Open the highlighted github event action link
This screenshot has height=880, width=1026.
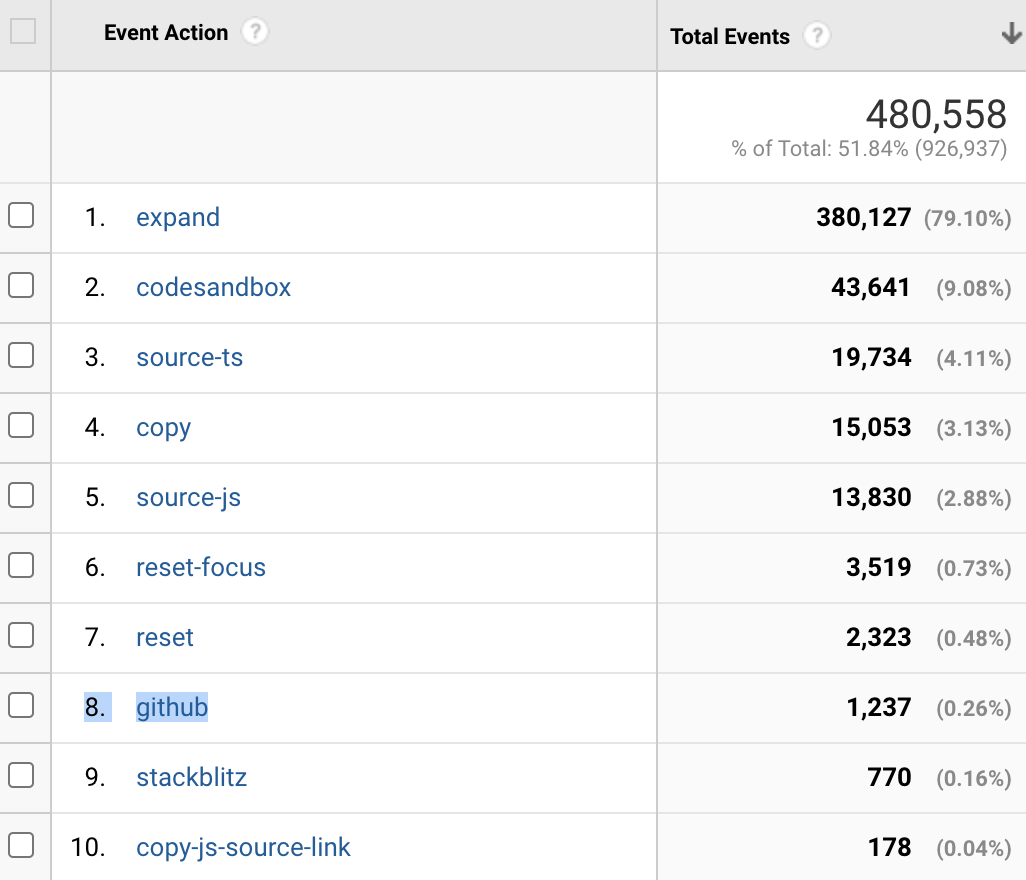(x=172, y=707)
